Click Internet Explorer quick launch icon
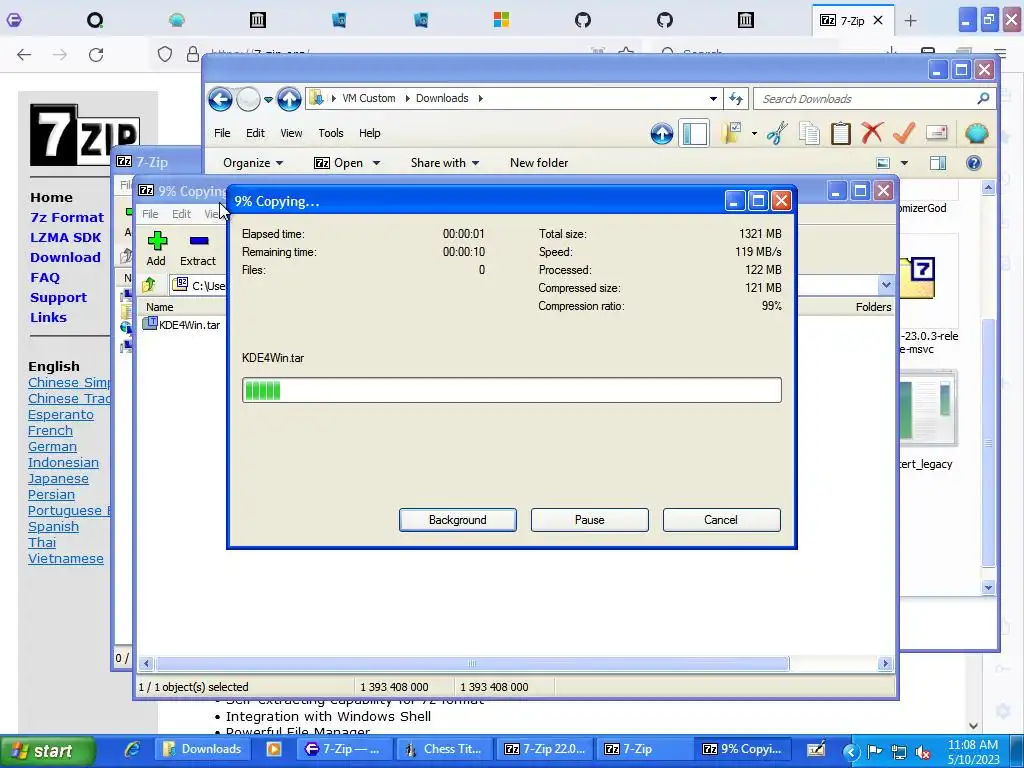The height and width of the screenshot is (768, 1024). pos(132,749)
